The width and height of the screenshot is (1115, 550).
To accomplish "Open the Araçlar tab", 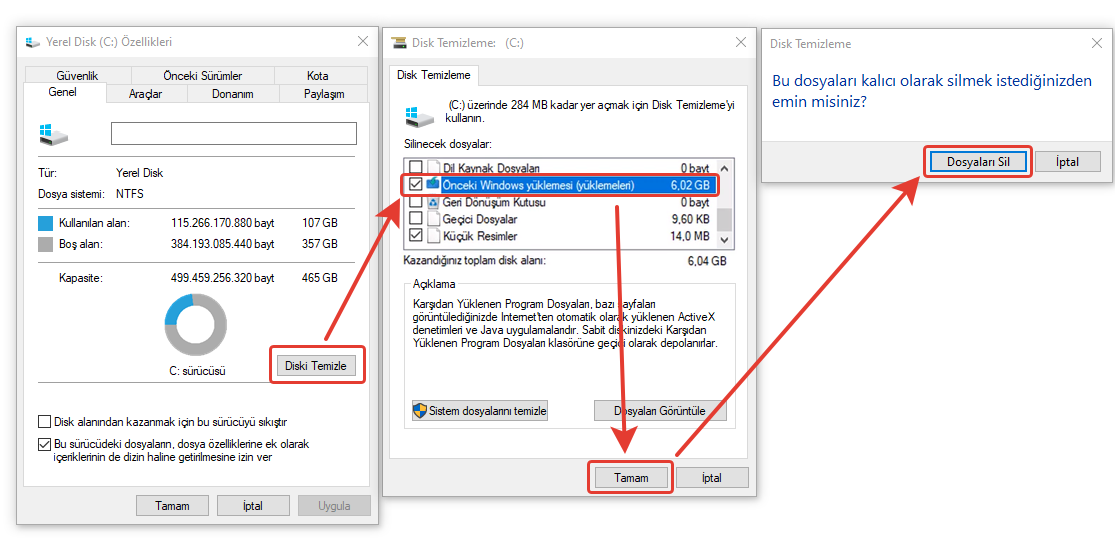I will 145,94.
